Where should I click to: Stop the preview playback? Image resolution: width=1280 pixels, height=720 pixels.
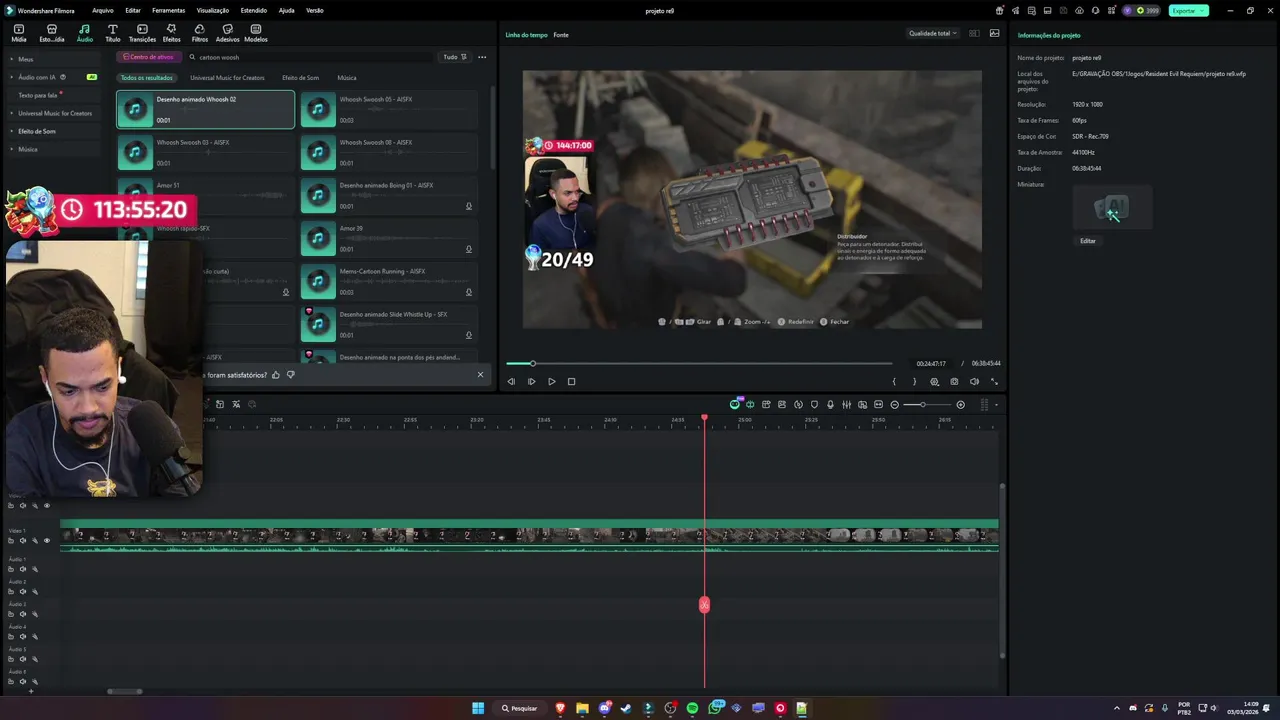571,381
